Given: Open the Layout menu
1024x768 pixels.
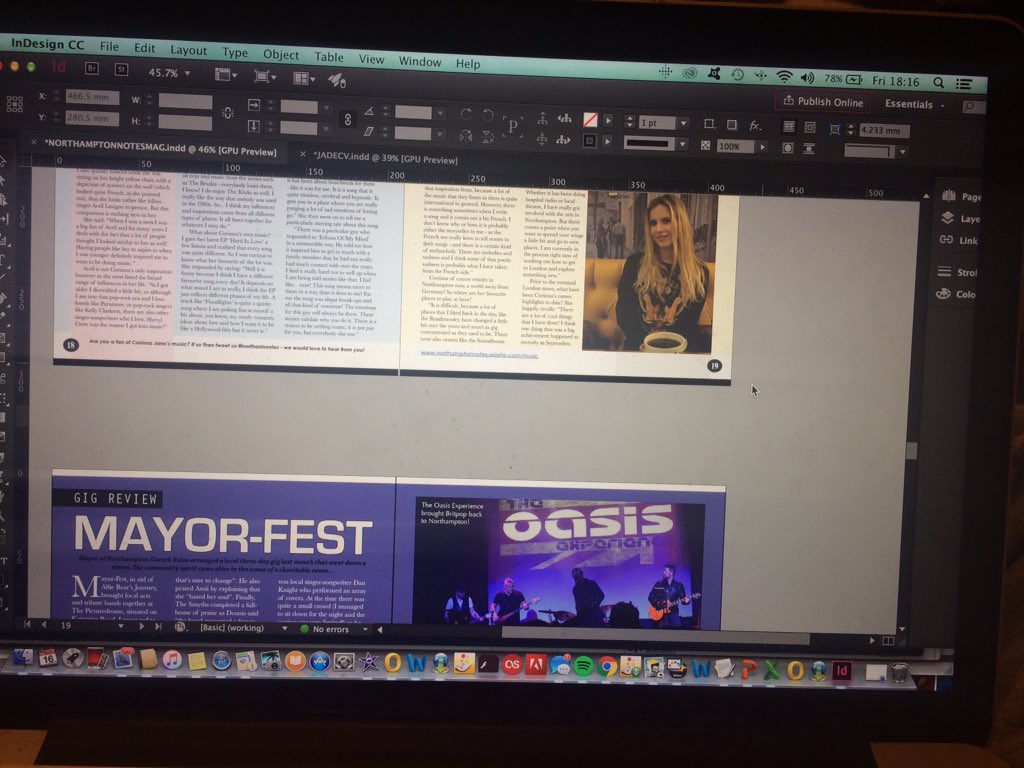Looking at the screenshot, I should pos(188,50).
